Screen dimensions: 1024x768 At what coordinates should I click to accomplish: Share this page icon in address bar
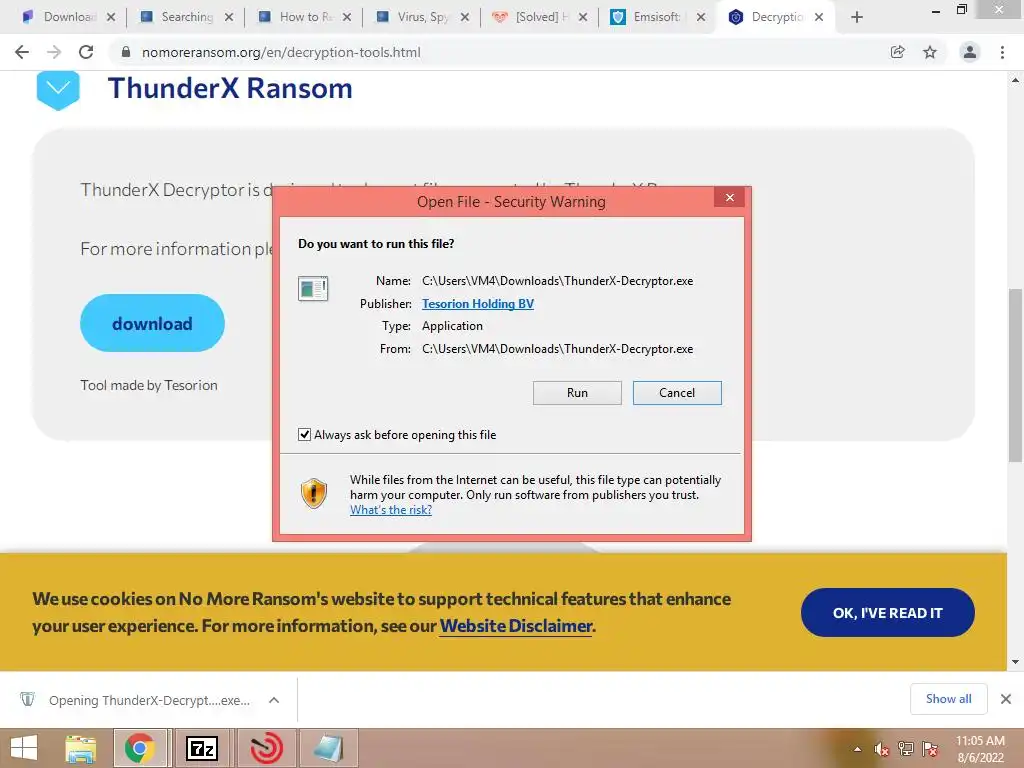pos(898,52)
